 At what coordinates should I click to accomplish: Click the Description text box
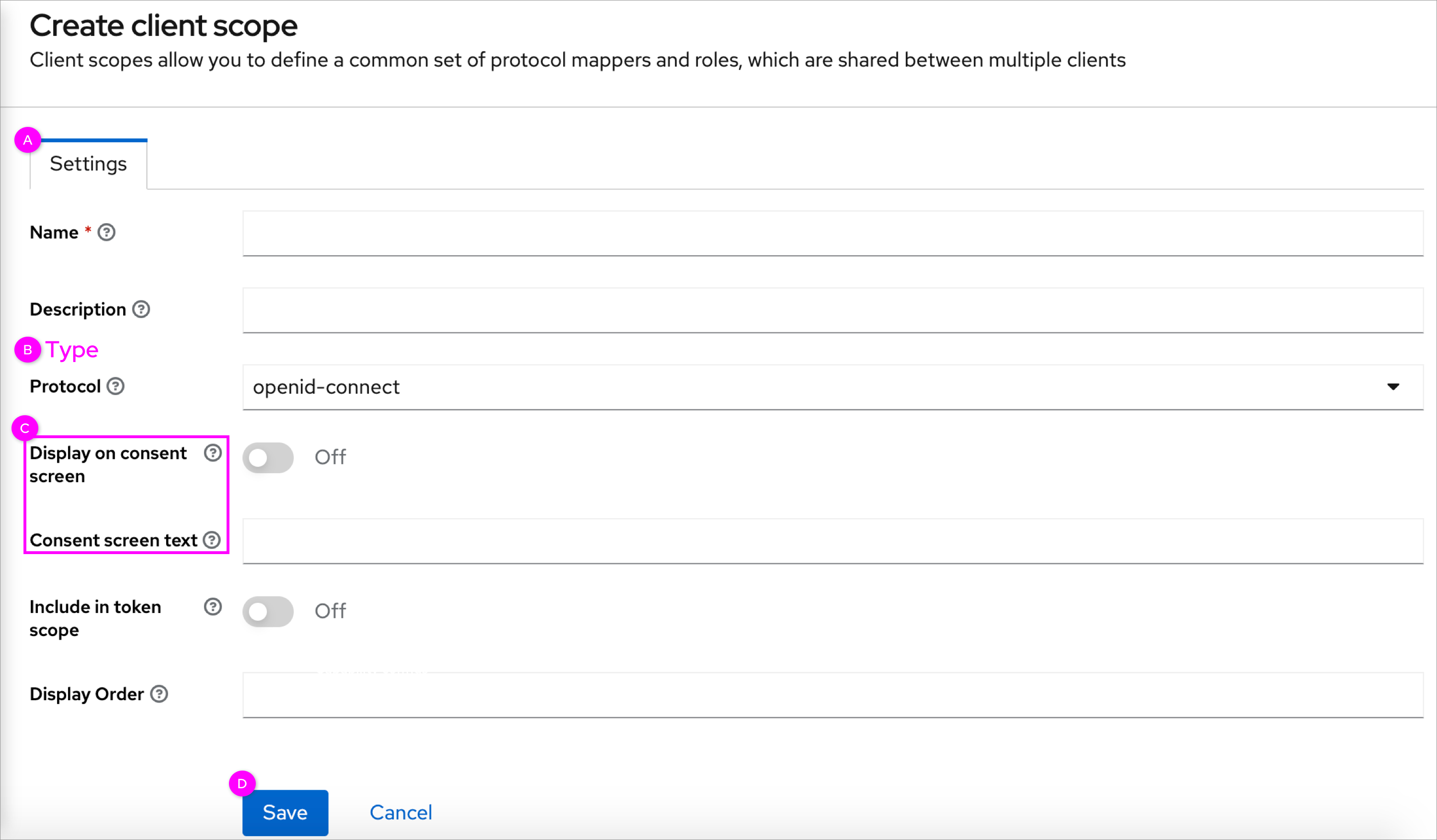(x=833, y=310)
